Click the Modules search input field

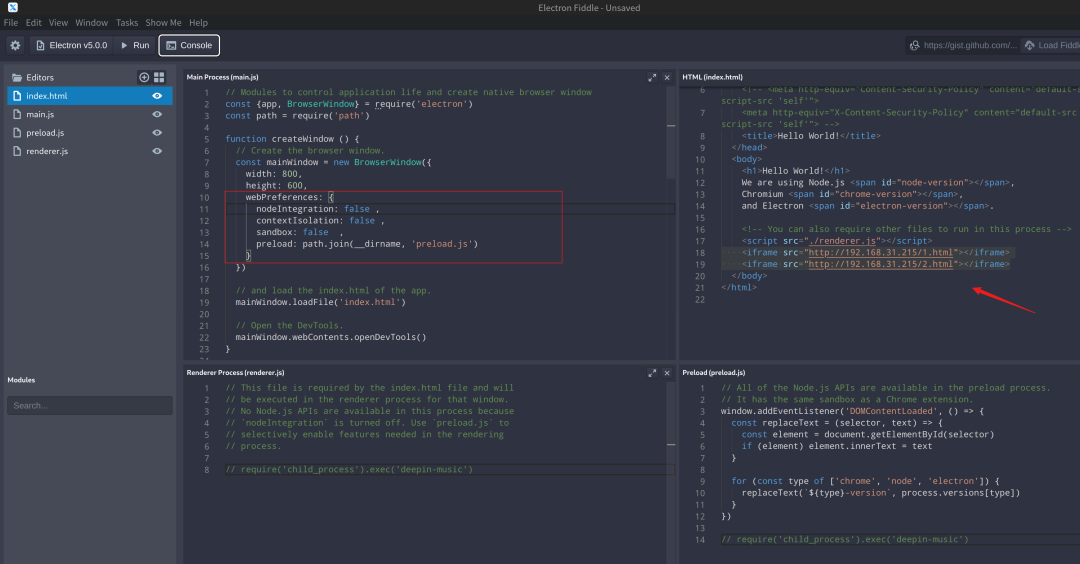click(89, 405)
